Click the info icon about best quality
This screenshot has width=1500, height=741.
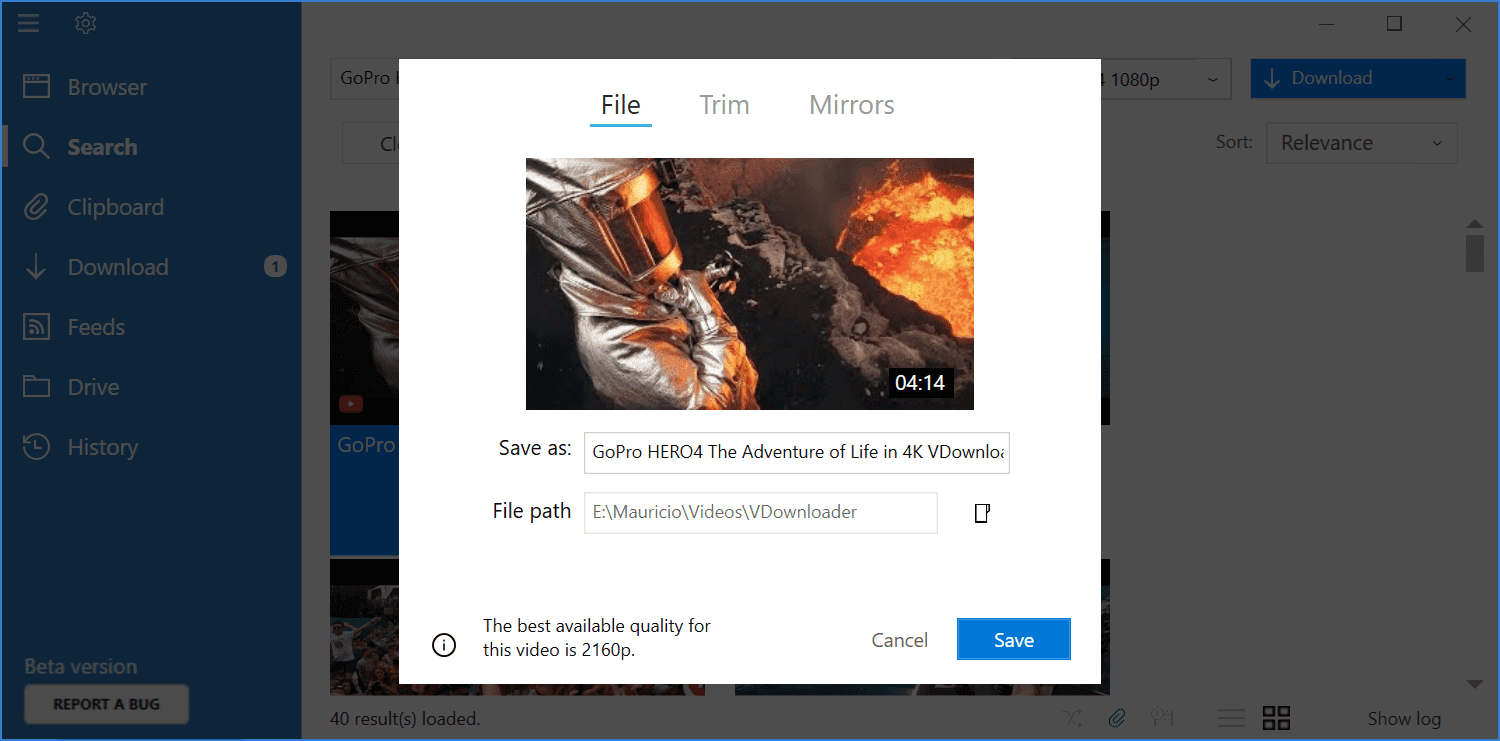(444, 645)
